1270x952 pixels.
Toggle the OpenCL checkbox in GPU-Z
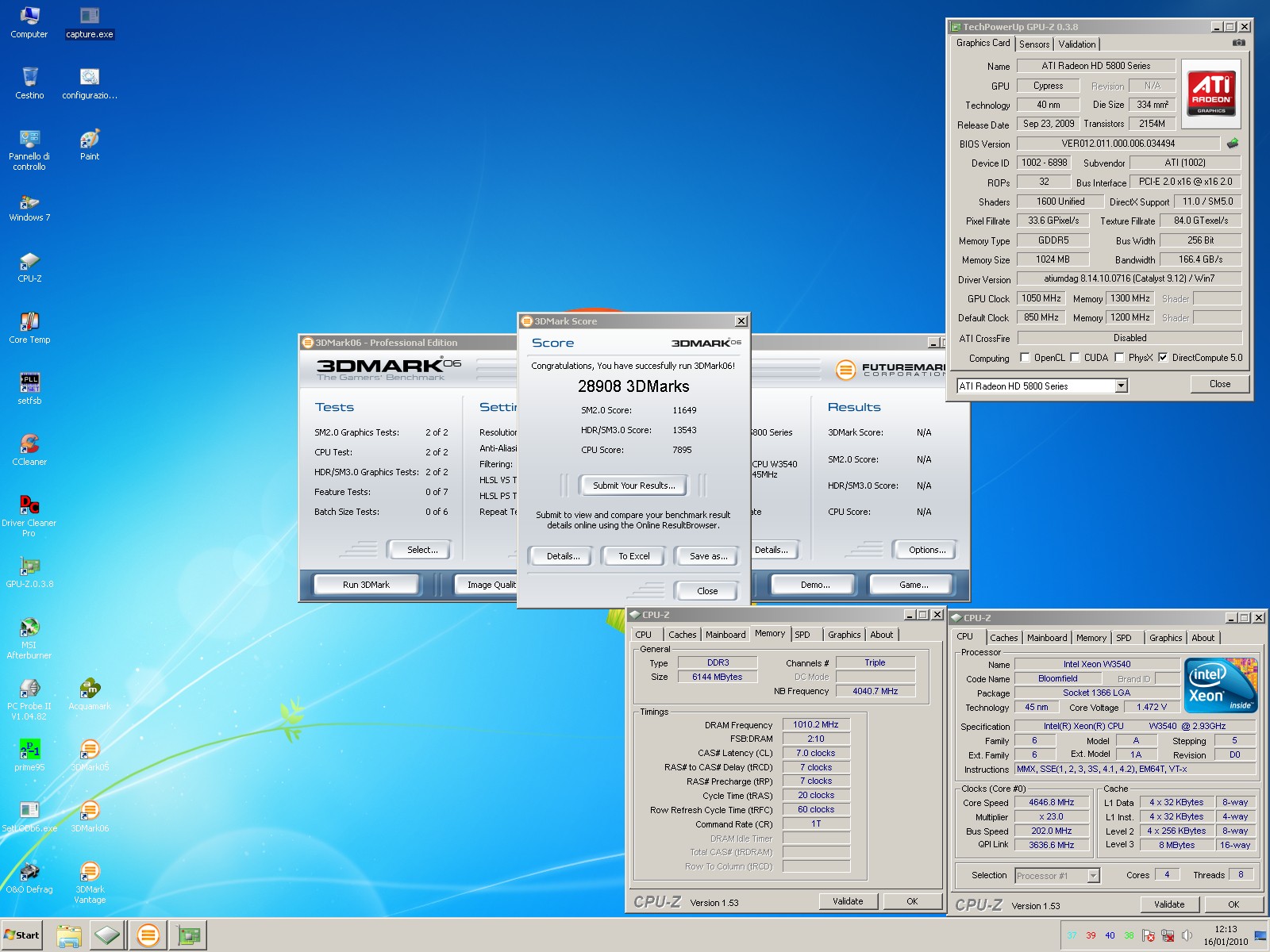click(1025, 358)
